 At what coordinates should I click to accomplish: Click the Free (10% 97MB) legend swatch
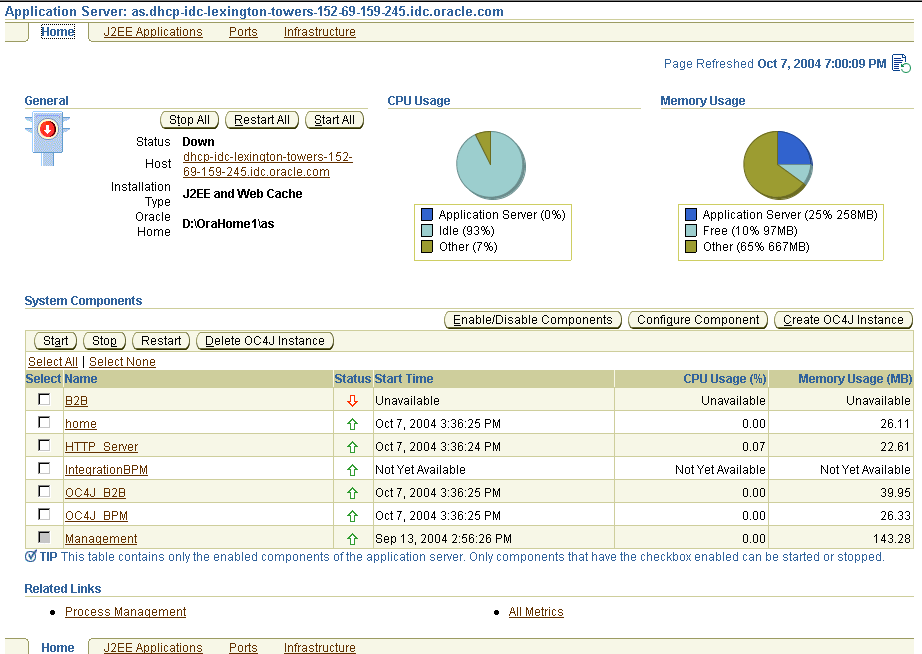[691, 231]
